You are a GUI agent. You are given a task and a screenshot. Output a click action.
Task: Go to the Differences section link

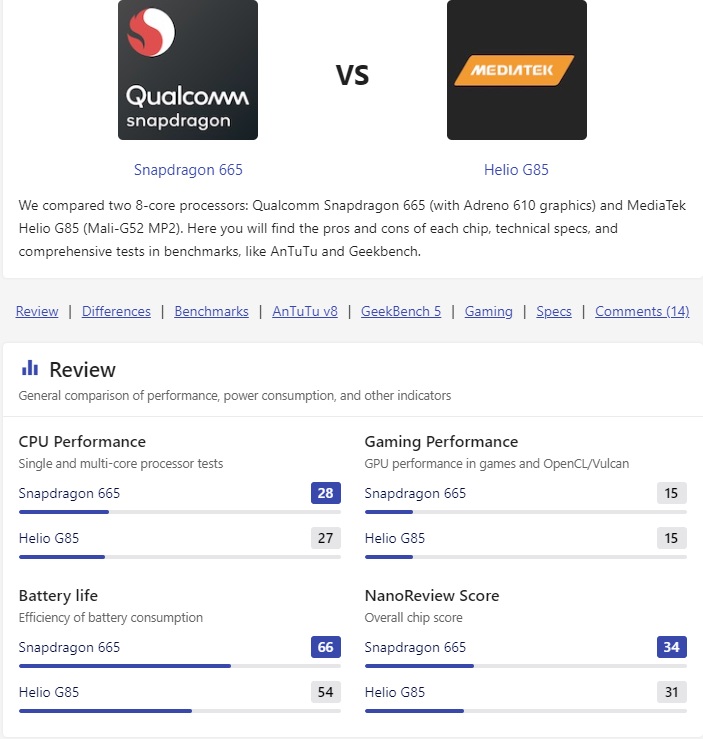point(116,311)
